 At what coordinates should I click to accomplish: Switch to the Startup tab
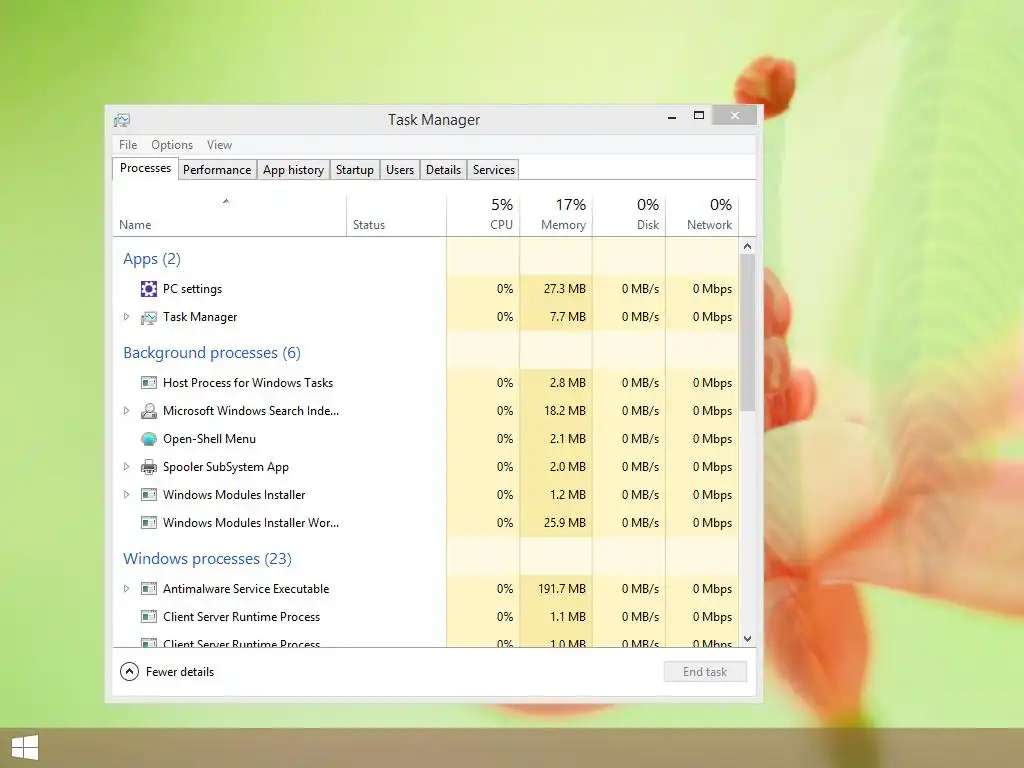[355, 170]
